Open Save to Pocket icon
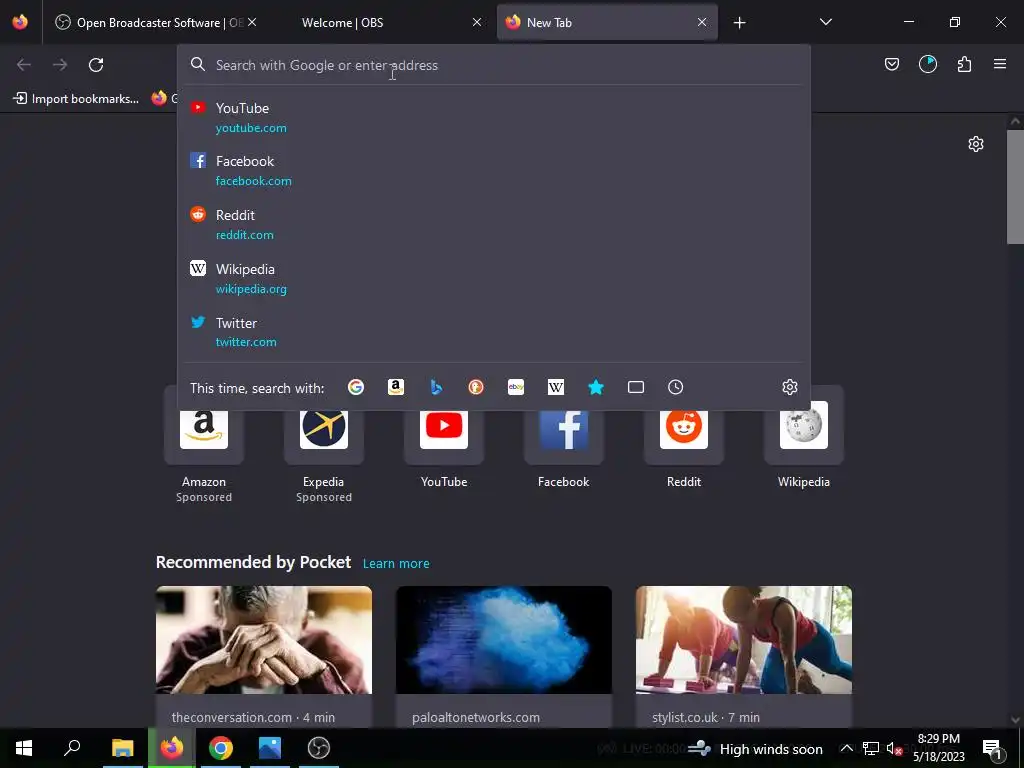This screenshot has width=1024, height=768. coord(891,64)
